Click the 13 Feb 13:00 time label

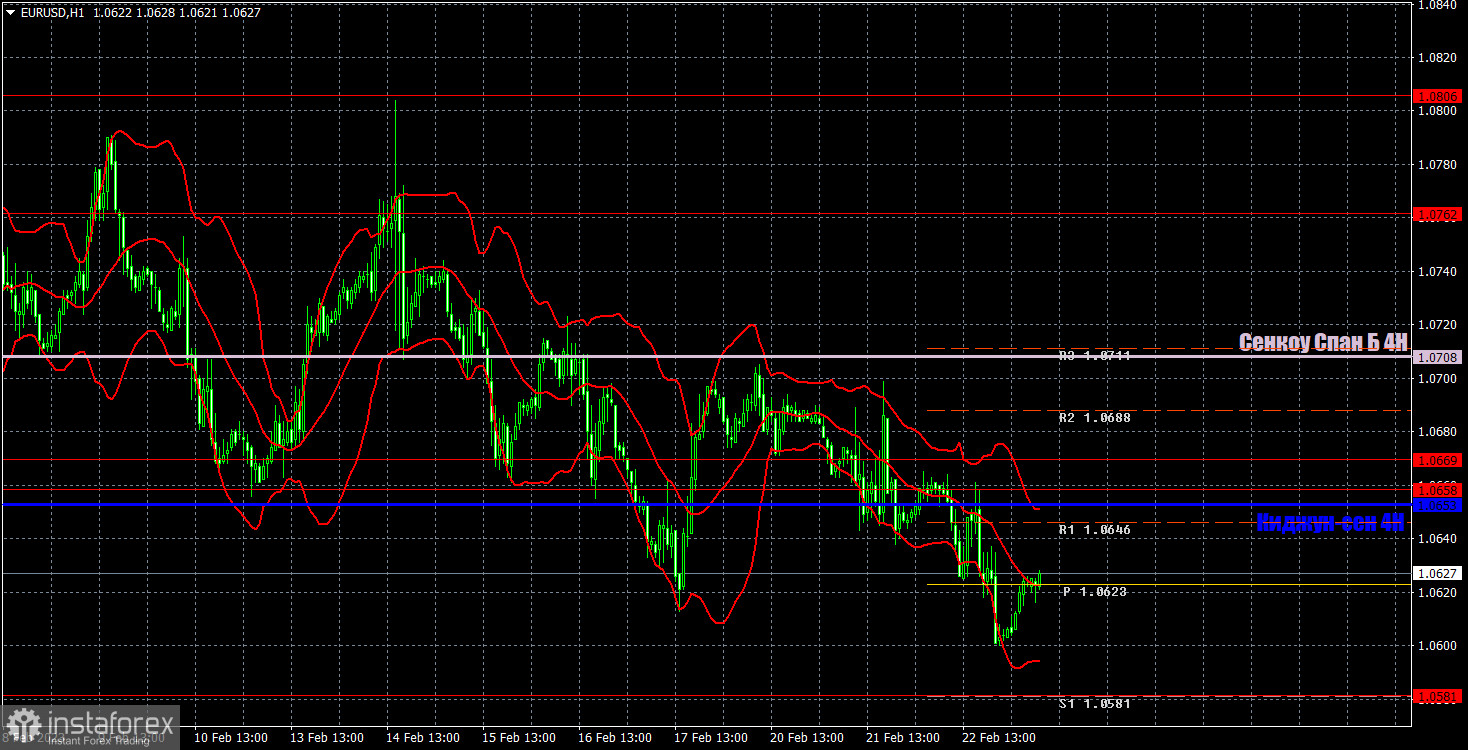tap(326, 738)
